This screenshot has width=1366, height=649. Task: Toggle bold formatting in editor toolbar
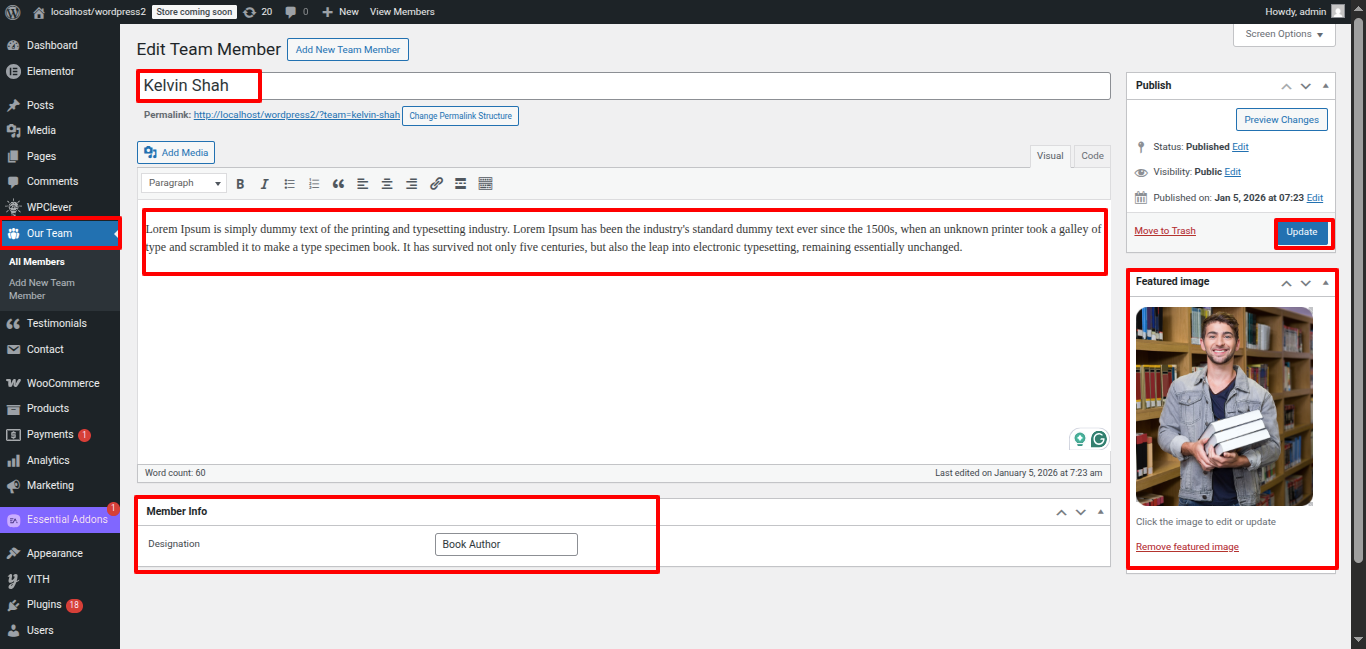pos(240,184)
